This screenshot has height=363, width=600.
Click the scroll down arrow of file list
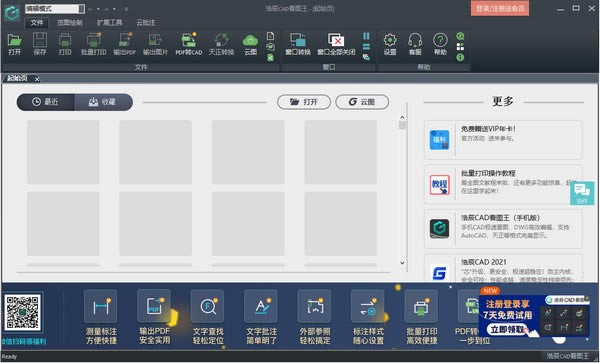point(402,262)
